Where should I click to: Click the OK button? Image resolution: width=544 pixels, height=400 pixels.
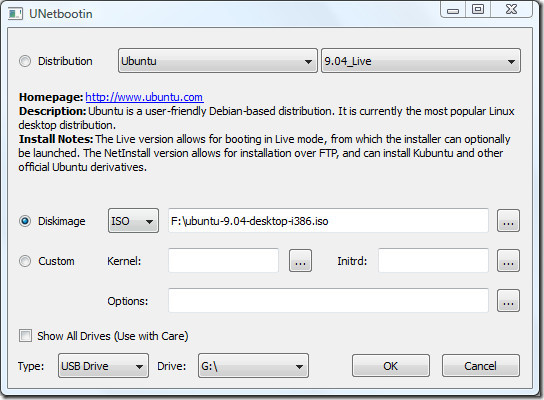click(391, 366)
